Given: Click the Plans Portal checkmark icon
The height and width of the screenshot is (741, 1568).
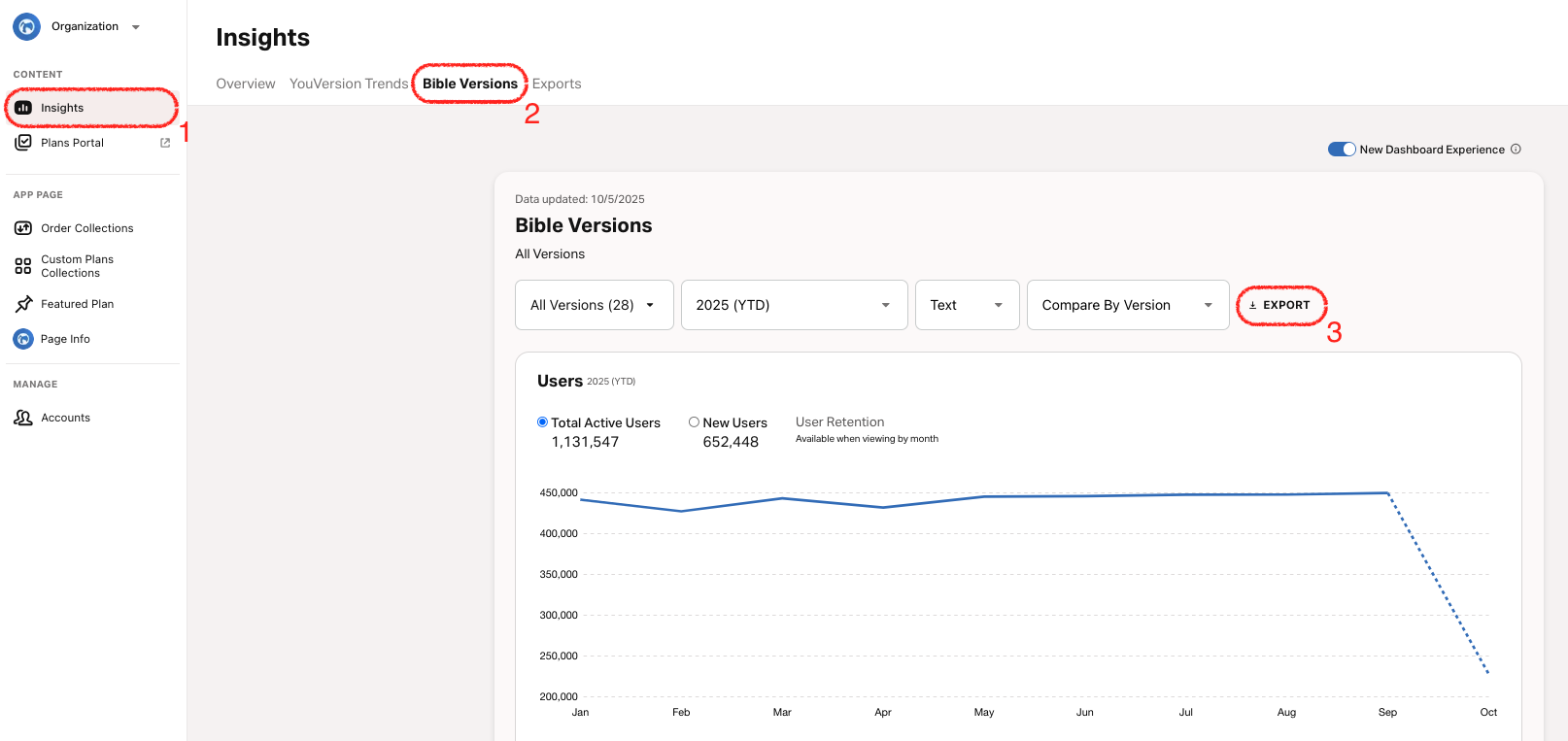Looking at the screenshot, I should pos(23,143).
